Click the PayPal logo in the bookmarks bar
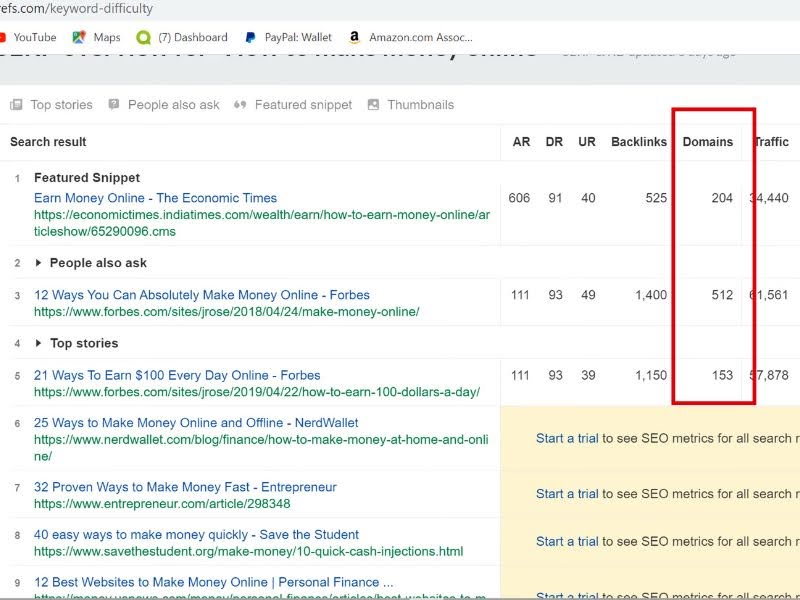The image size is (800, 600). 250,37
